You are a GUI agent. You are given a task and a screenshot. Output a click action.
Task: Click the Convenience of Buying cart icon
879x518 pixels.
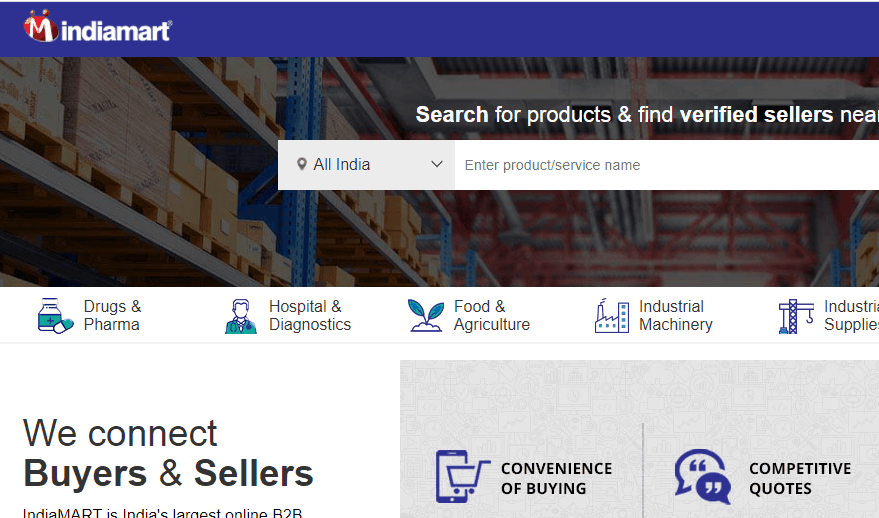pyautogui.click(x=462, y=477)
